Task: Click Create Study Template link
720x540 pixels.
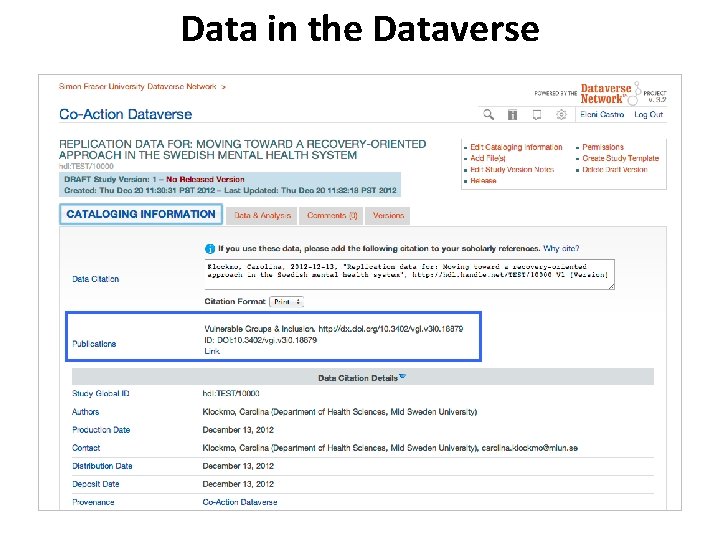Action: [620, 158]
